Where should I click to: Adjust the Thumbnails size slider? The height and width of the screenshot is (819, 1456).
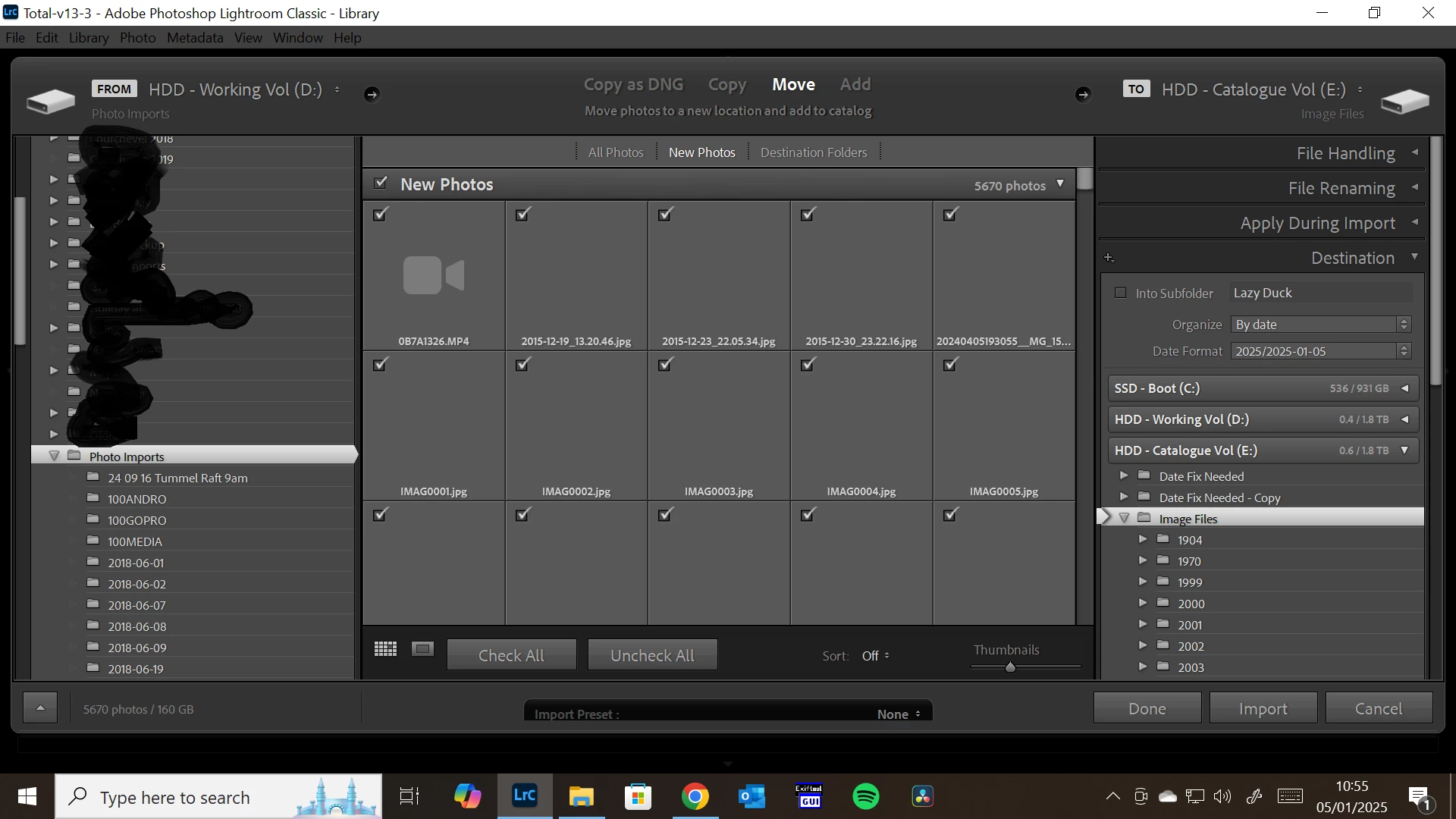[x=1010, y=667]
